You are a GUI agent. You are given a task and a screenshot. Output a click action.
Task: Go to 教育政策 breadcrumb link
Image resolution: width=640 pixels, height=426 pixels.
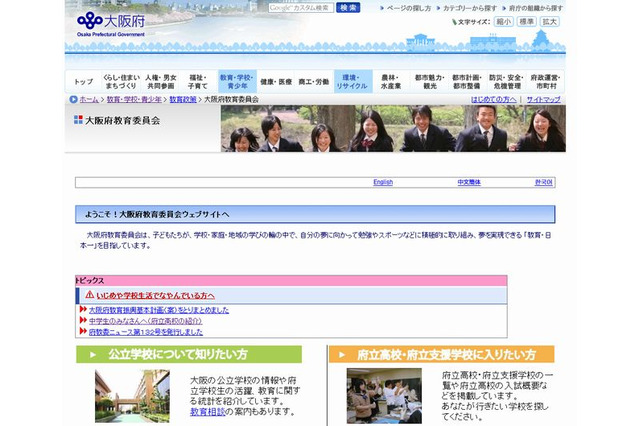click(x=183, y=99)
